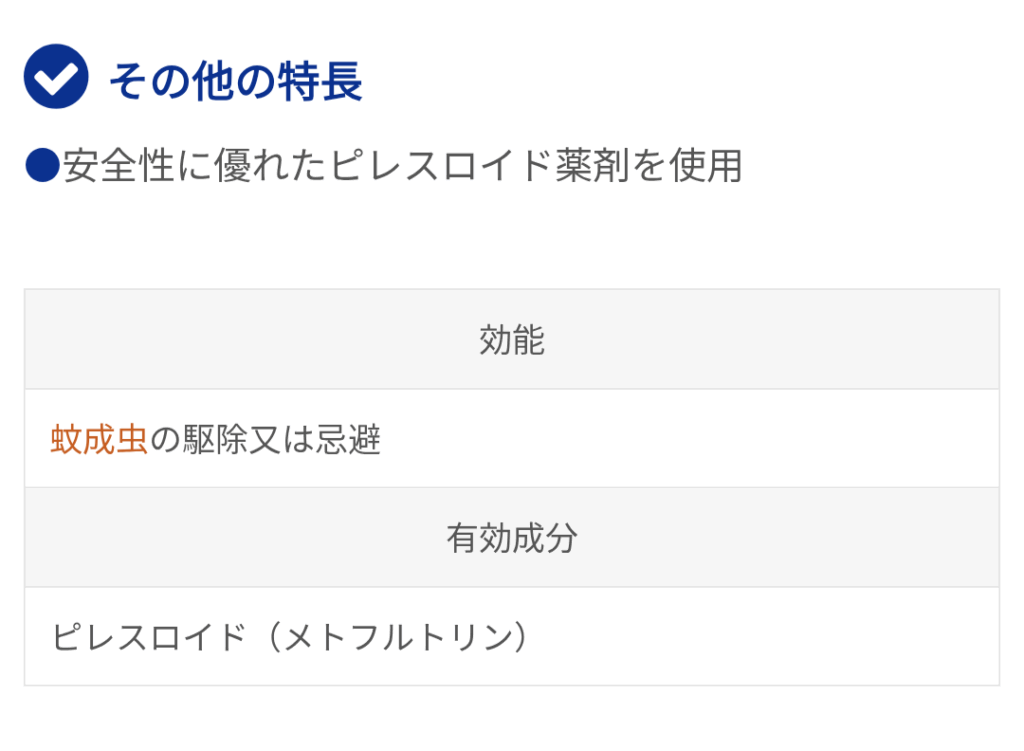This screenshot has height=751, width=1024.
Task: Click the の駆除又は忌避 text
Action: point(265,439)
